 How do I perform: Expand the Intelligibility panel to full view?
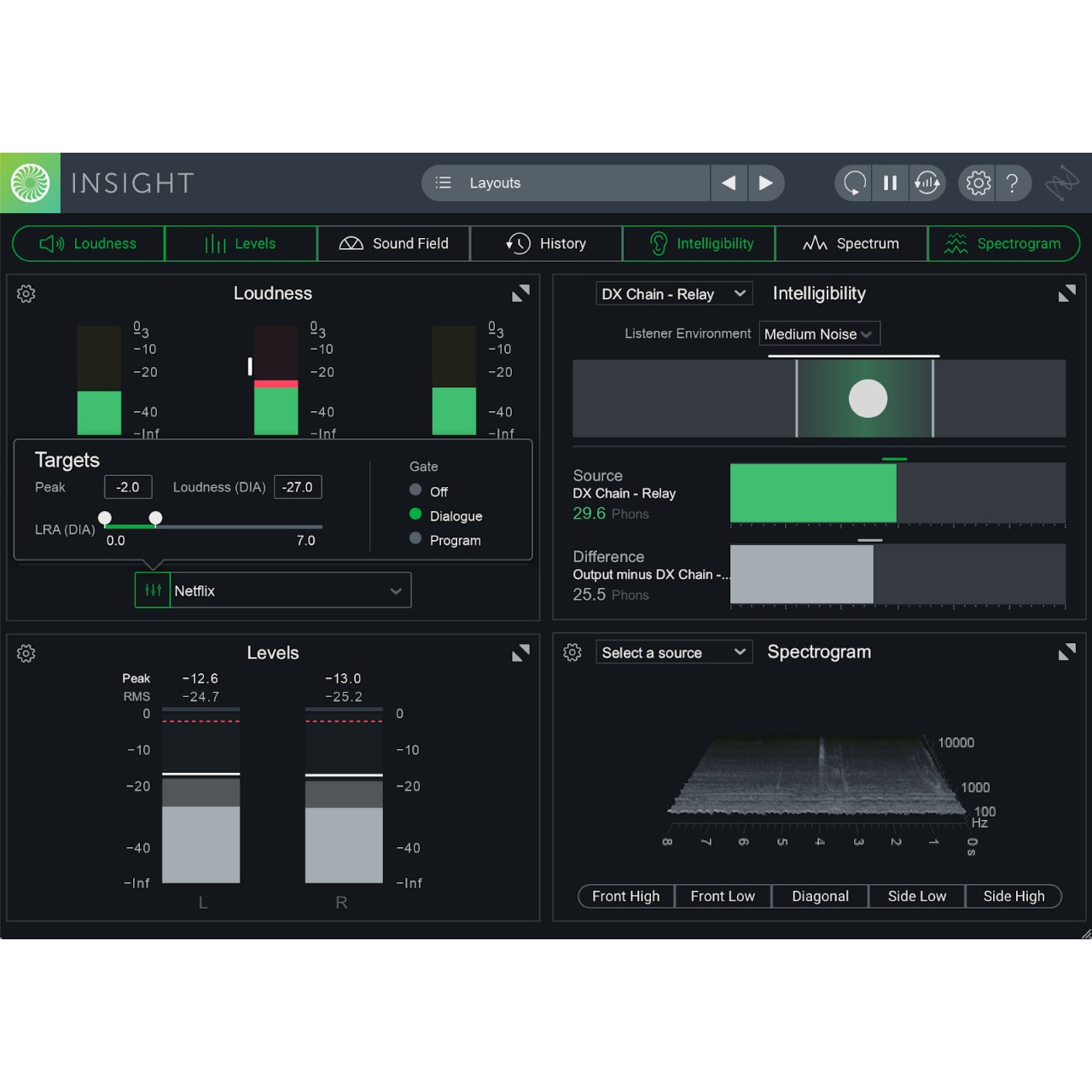1066,293
